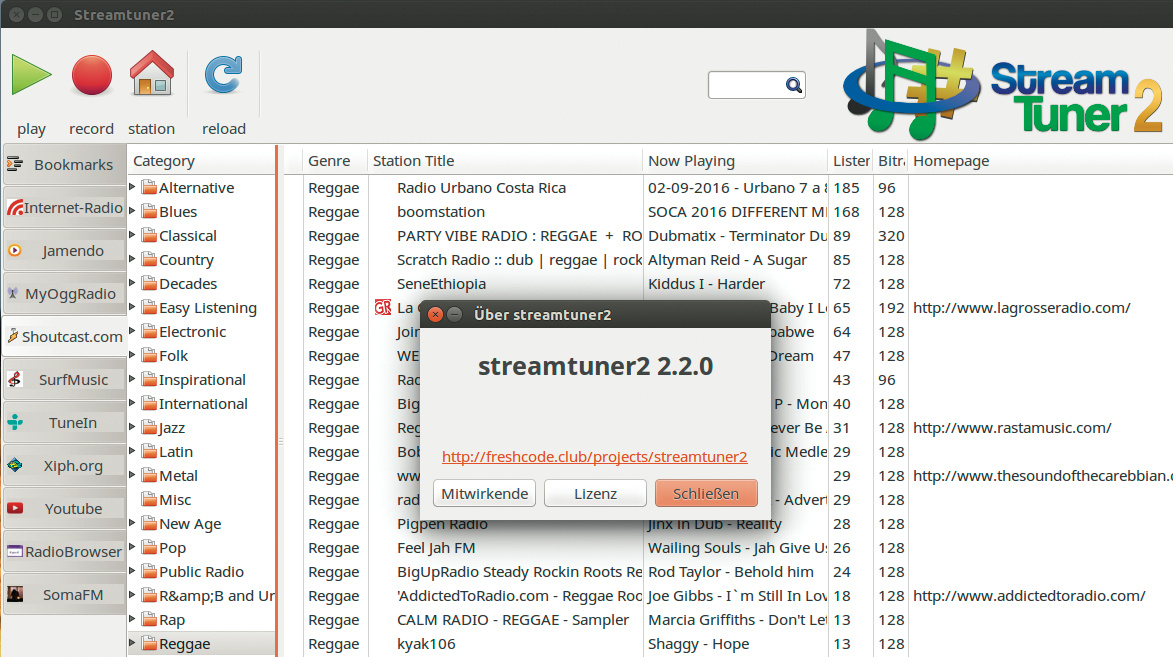This screenshot has height=657, width=1173.
Task: Open the freshcode.club project link
Action: pyautogui.click(x=594, y=457)
